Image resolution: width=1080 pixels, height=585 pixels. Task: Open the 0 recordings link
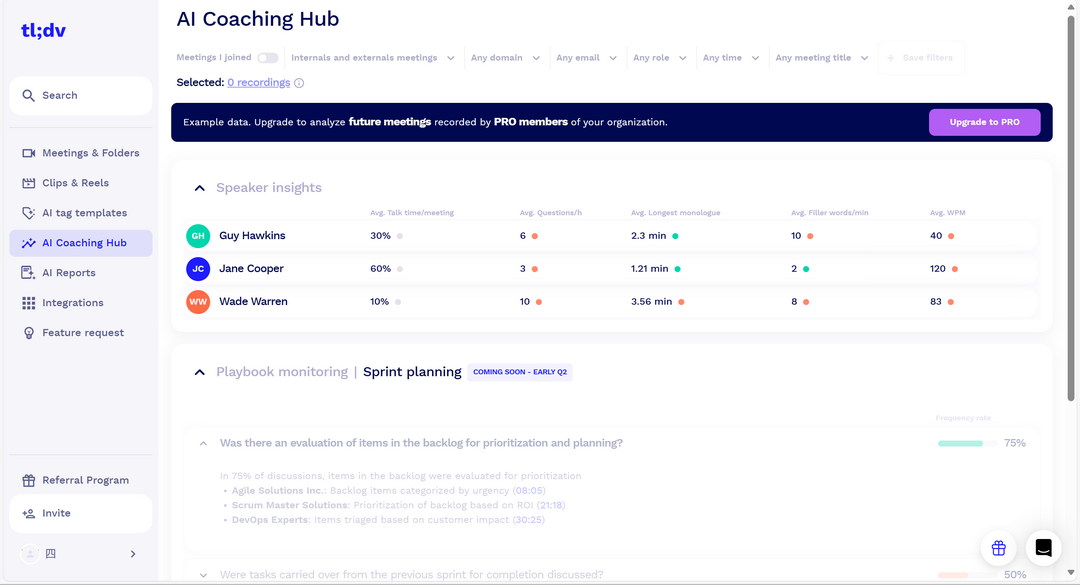click(258, 82)
